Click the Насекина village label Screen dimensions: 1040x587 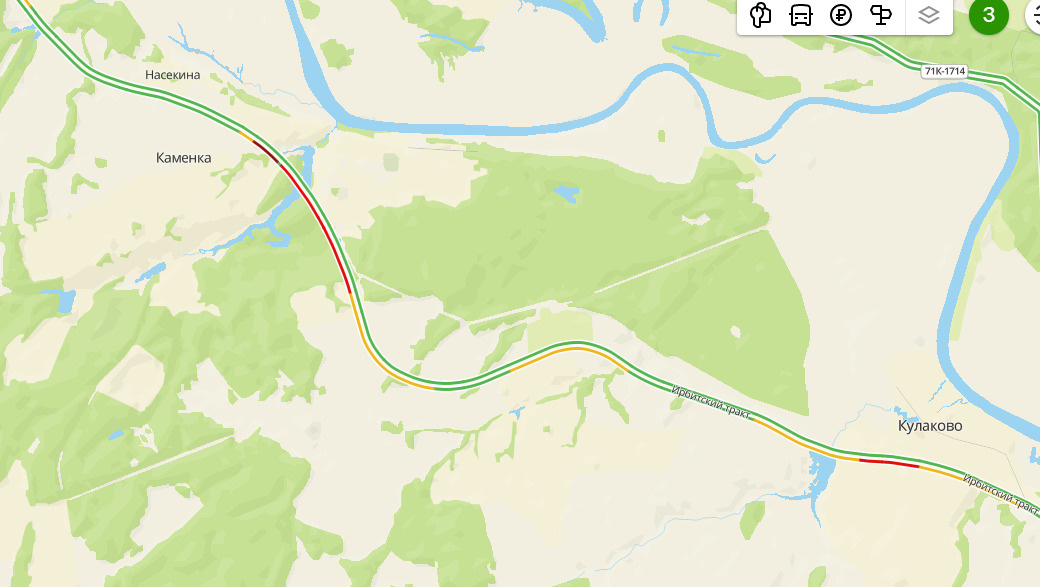[x=172, y=75]
